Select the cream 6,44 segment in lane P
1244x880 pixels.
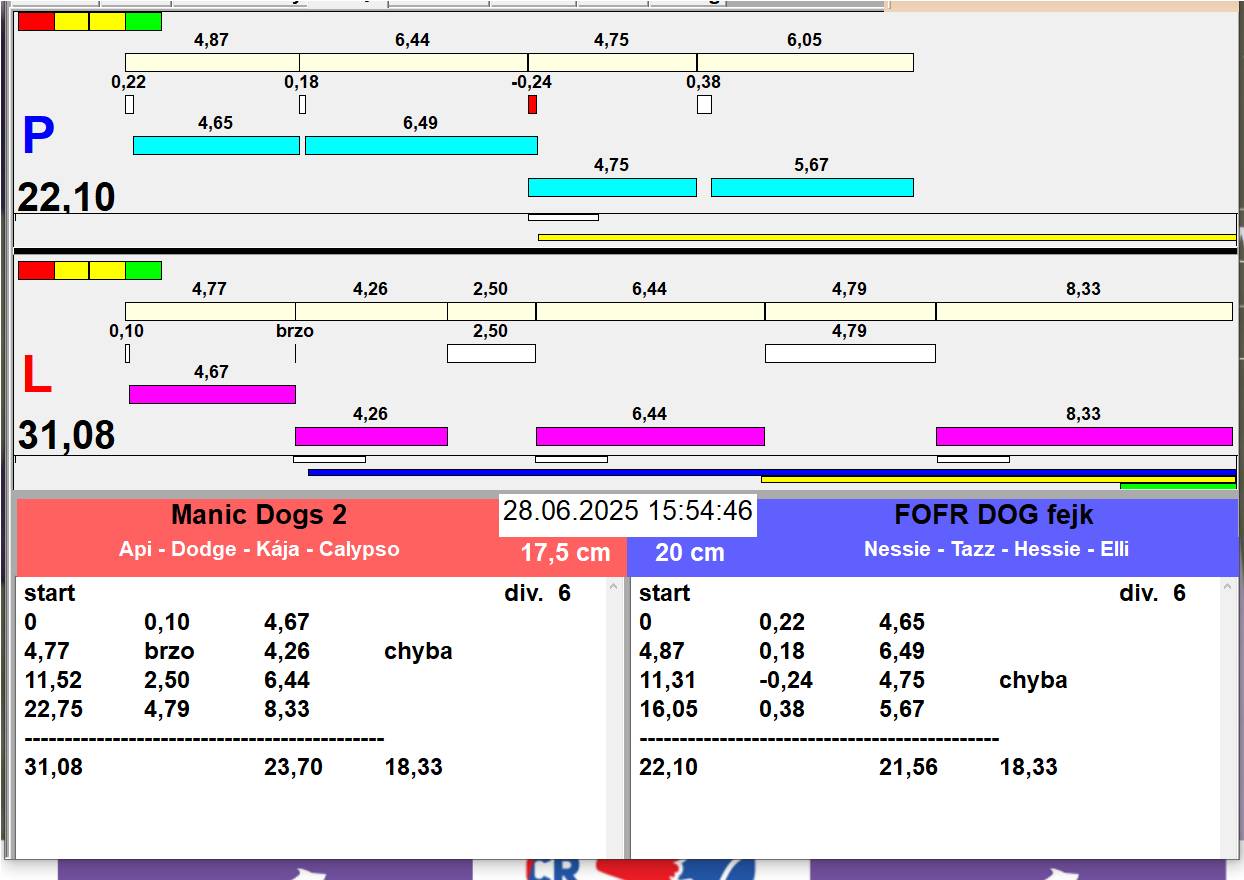pos(413,62)
